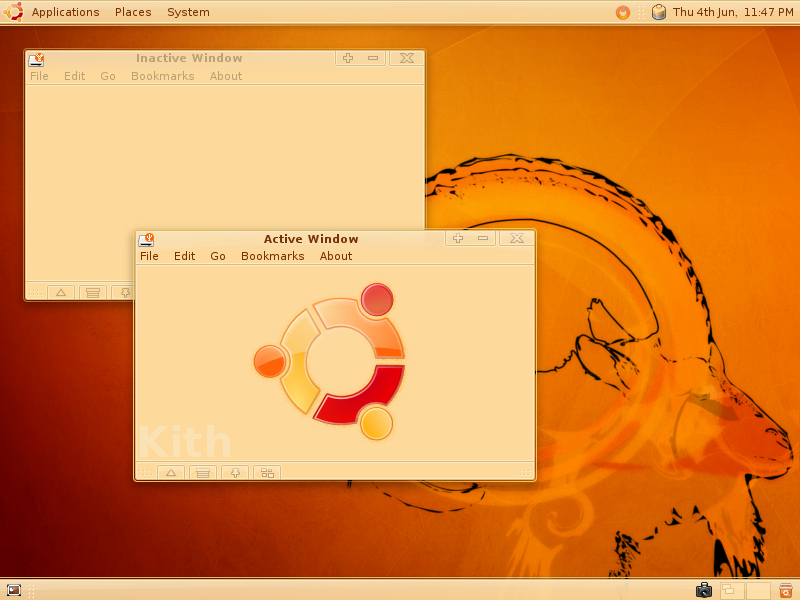Maximize the Inactive Window with plus button
This screenshot has height=600, width=800.
tap(348, 58)
